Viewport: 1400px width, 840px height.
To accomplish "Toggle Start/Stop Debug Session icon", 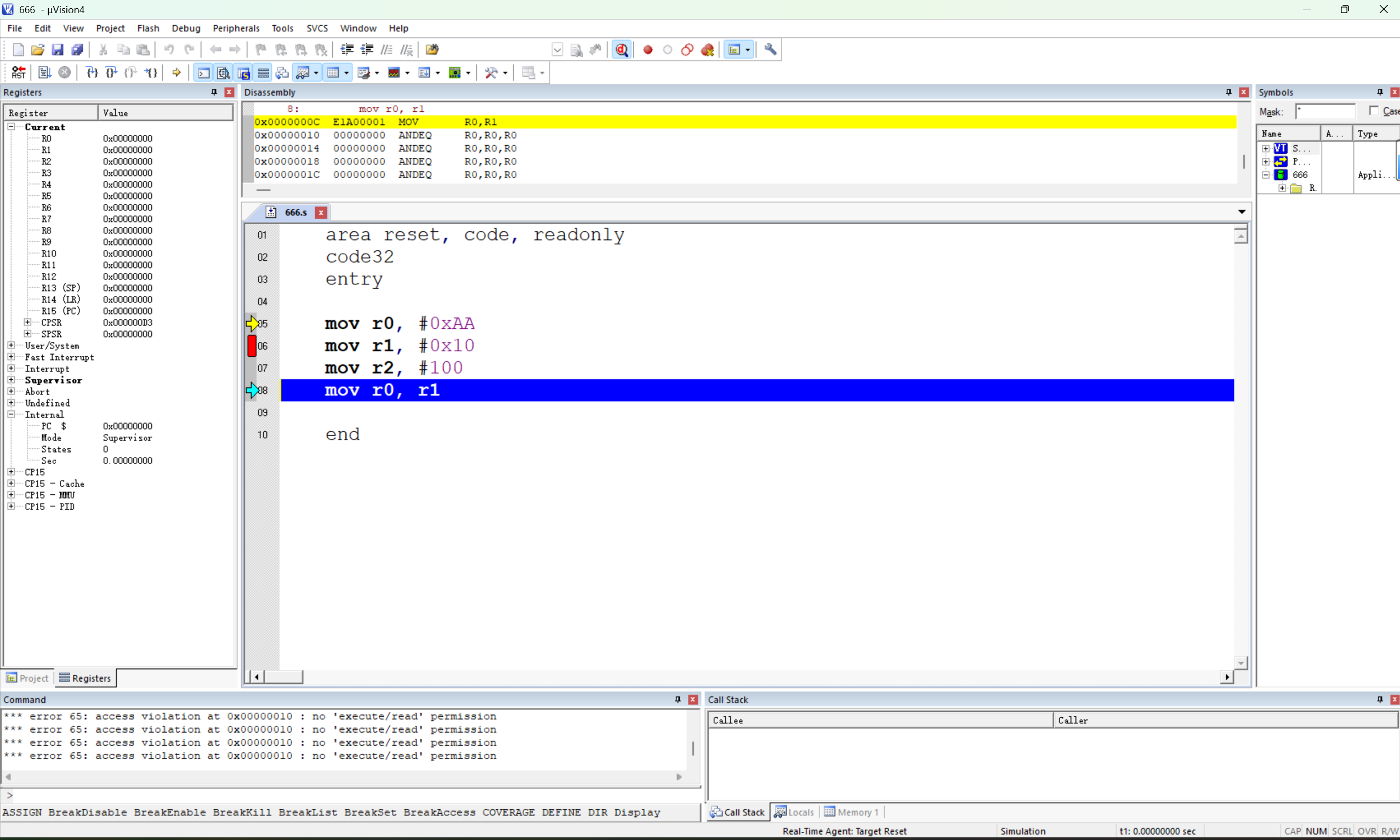I will [x=622, y=50].
